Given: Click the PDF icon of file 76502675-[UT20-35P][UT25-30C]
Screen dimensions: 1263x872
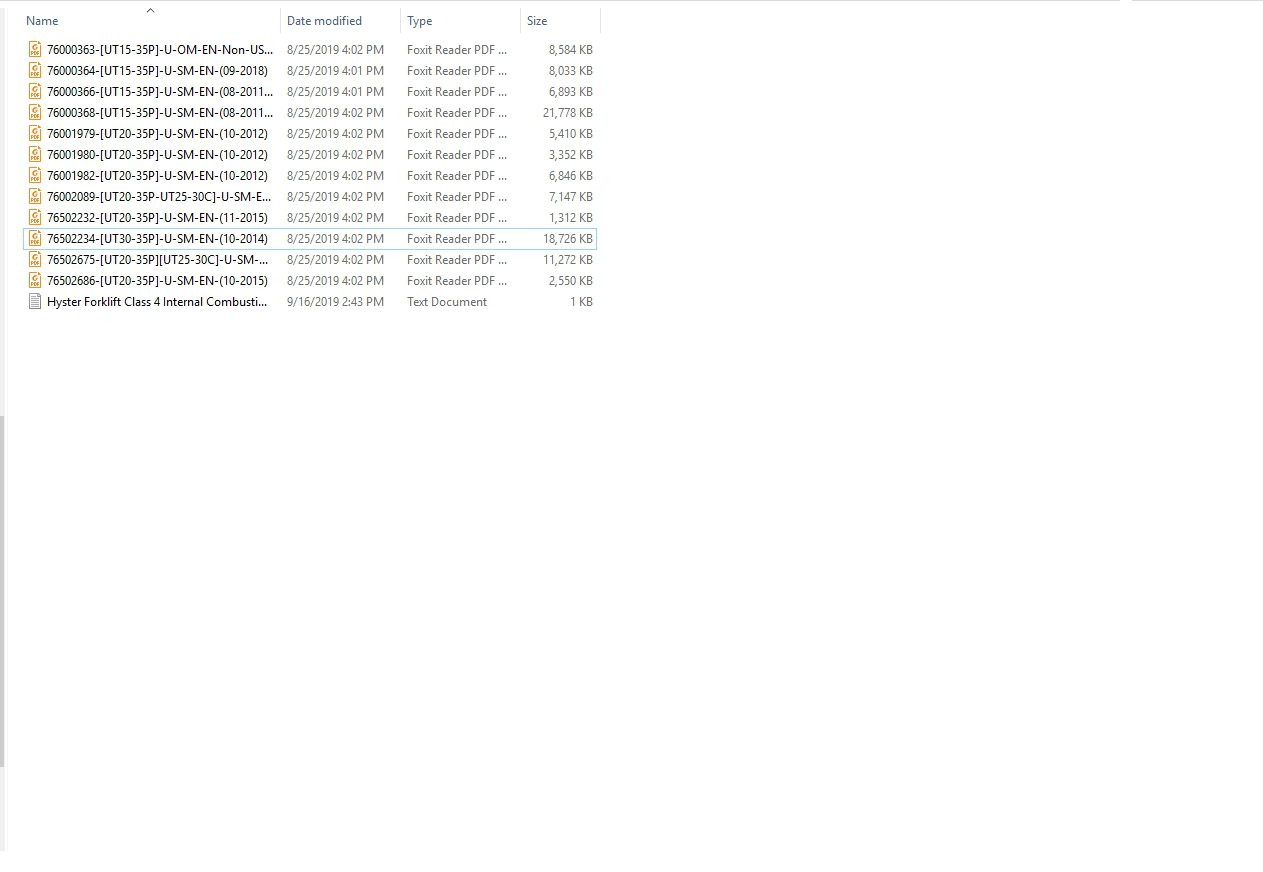Looking at the screenshot, I should [35, 259].
